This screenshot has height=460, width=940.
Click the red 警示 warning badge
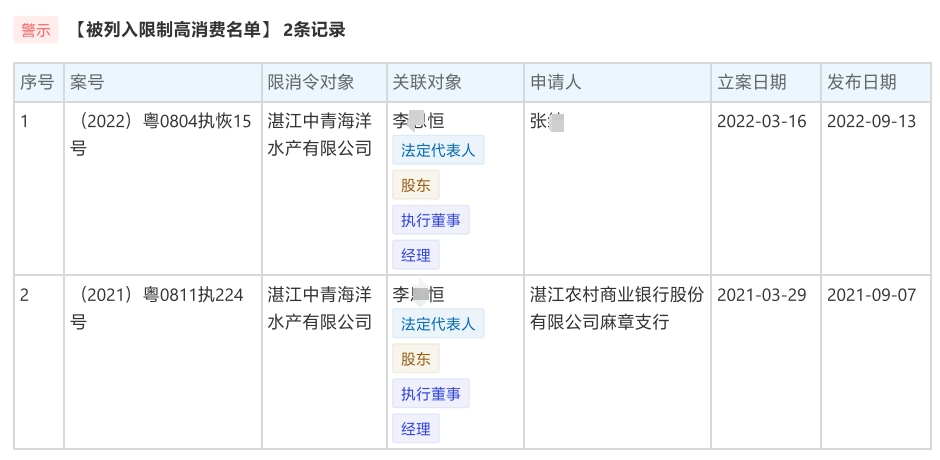(35, 30)
